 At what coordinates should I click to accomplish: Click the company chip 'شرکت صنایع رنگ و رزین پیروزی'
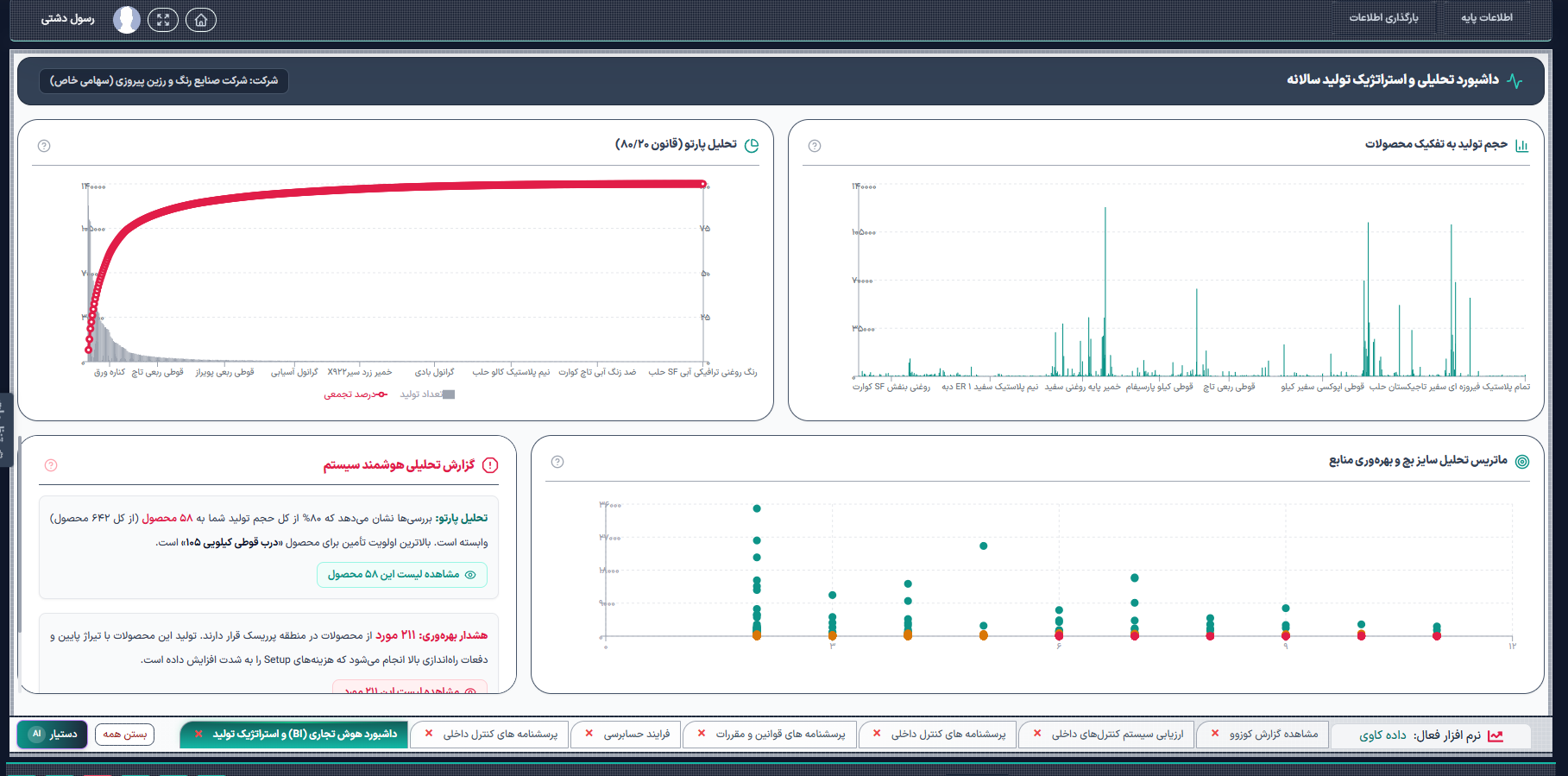point(164,81)
